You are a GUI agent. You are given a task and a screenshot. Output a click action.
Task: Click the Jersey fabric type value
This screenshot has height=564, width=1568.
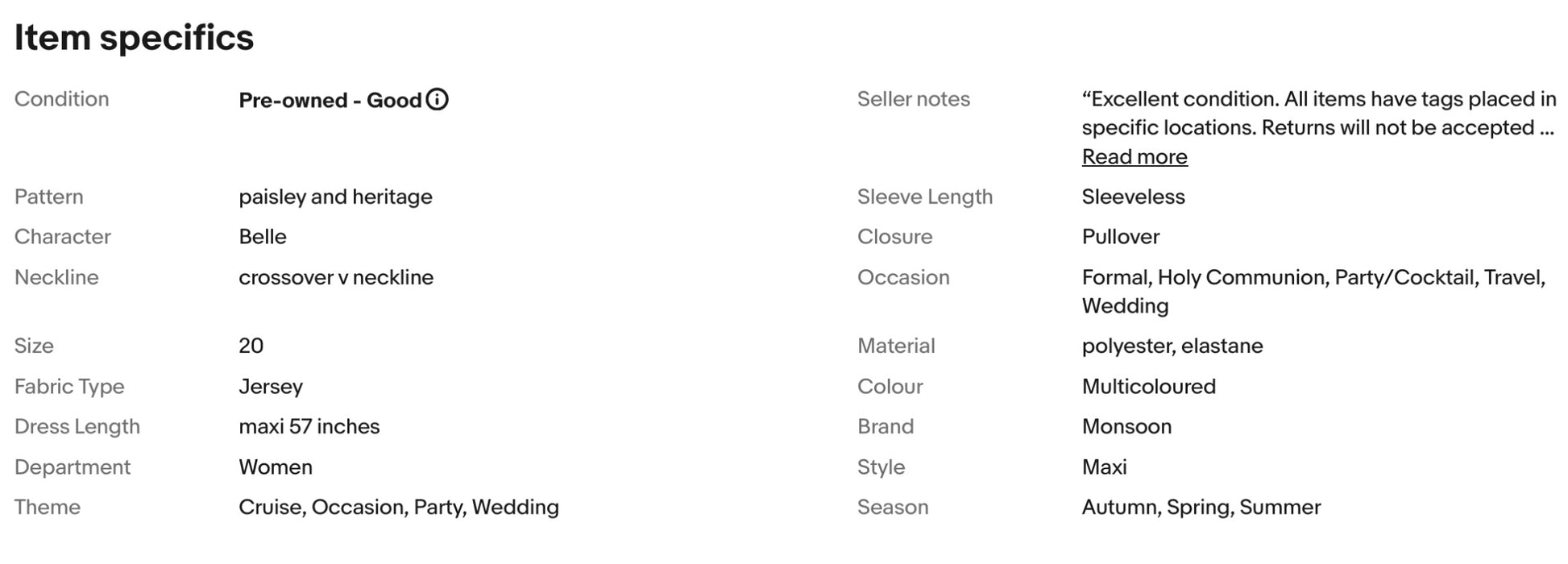pyautogui.click(x=271, y=387)
